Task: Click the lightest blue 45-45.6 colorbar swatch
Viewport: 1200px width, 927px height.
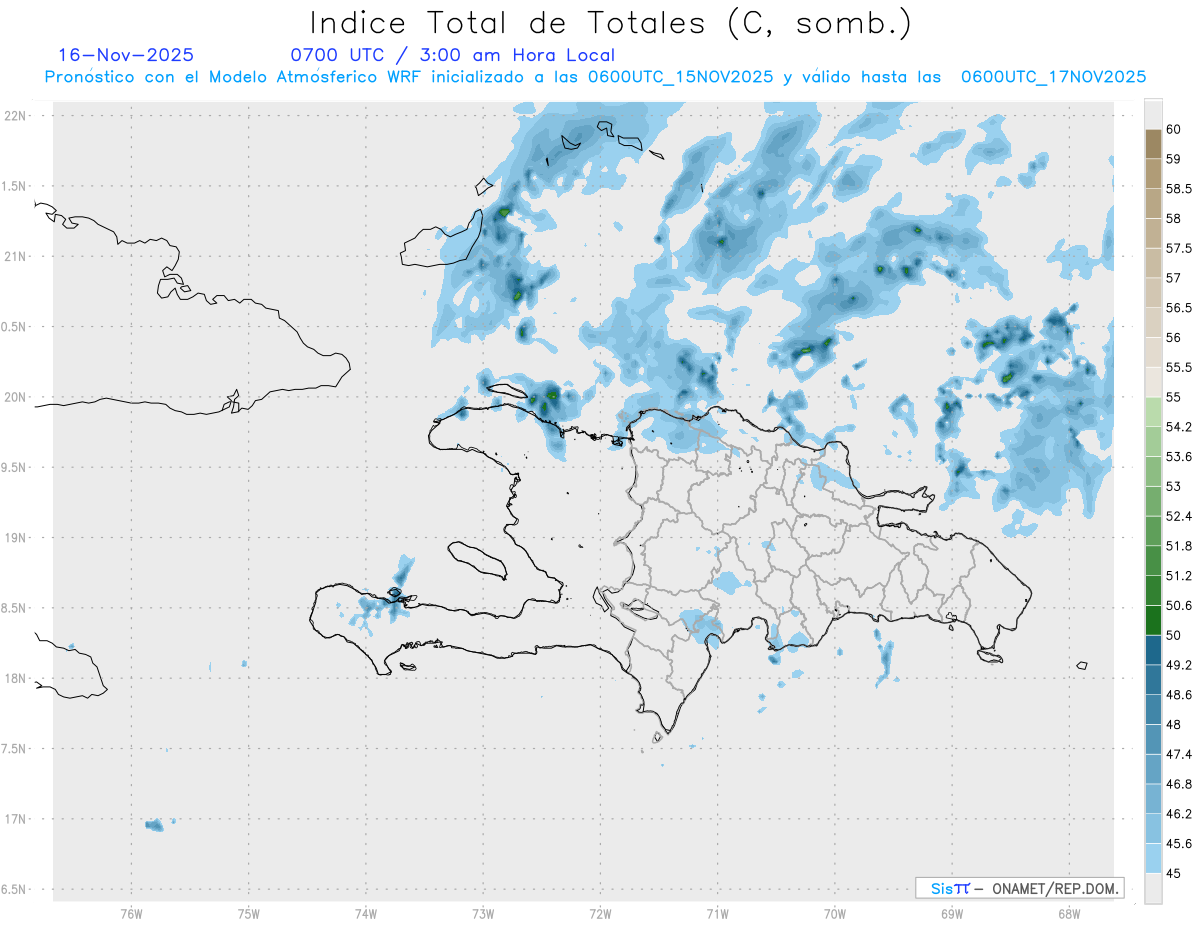Action: [1153, 859]
